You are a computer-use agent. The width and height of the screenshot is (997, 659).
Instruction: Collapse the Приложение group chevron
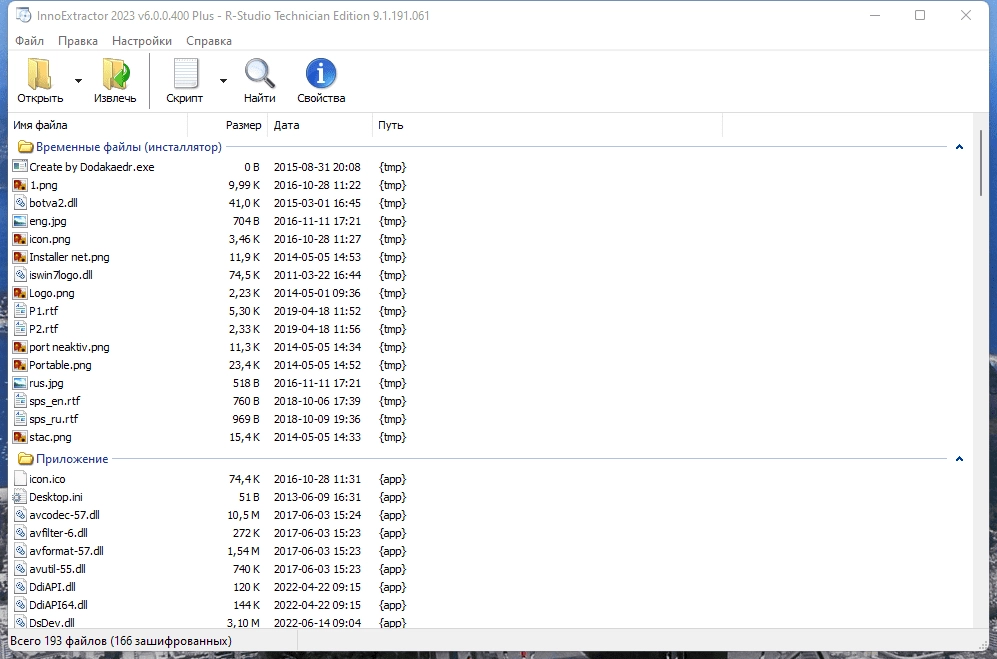click(x=959, y=459)
